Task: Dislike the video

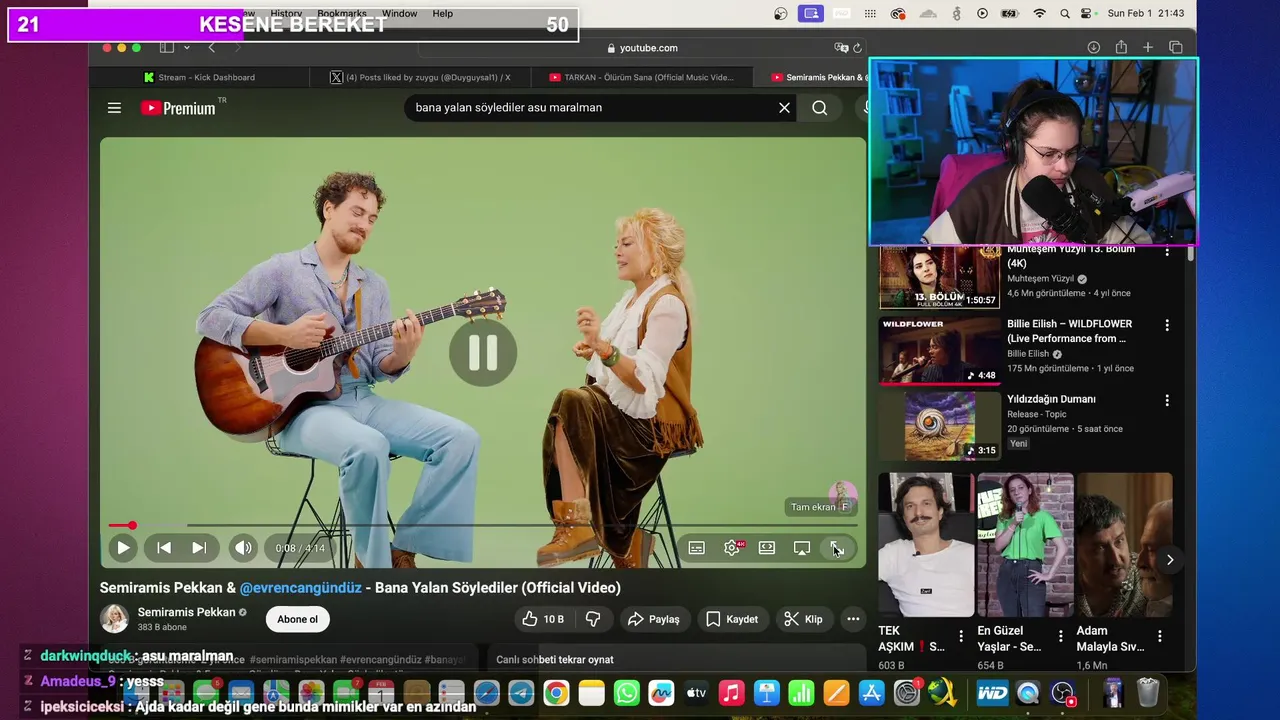Action: click(593, 619)
